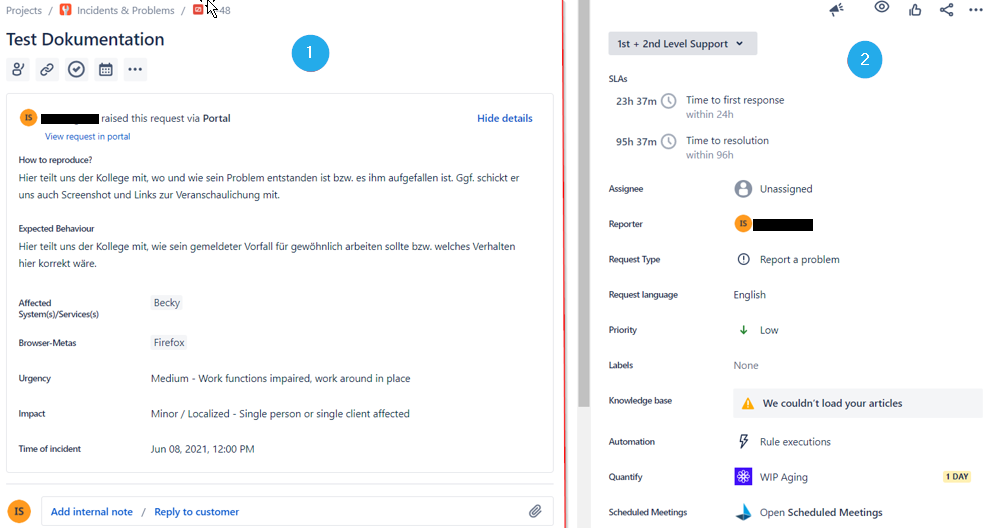Click the Low priority field value
Viewport: 987px width, 528px height.
(768, 330)
